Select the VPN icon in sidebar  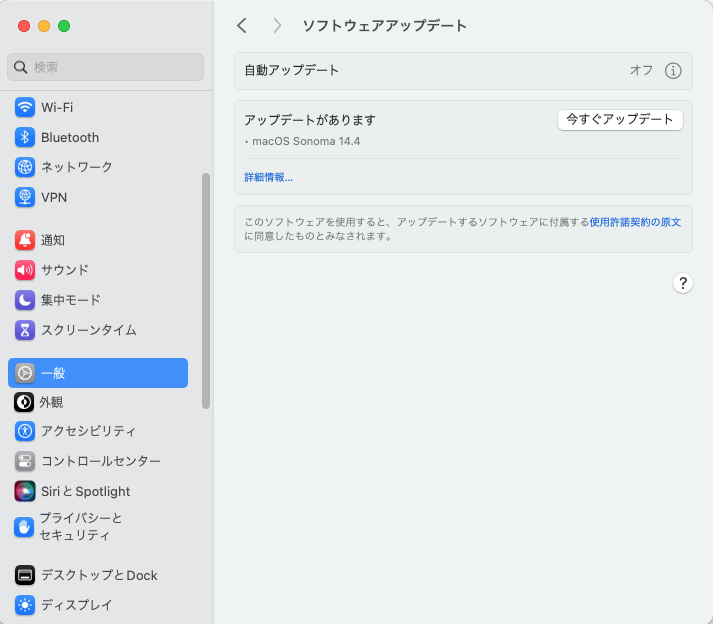pyautogui.click(x=25, y=197)
